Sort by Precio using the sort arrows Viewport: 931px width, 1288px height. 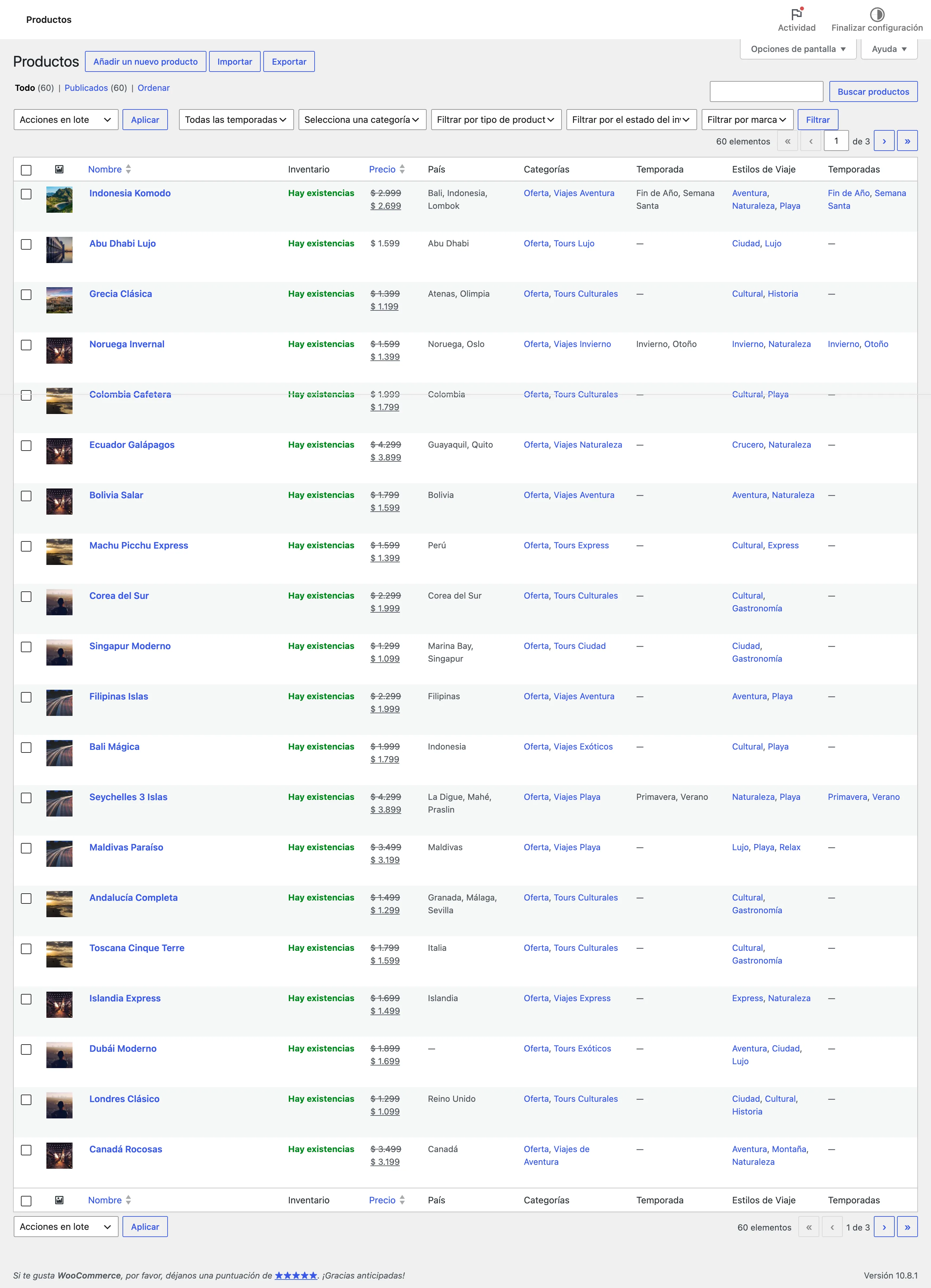point(402,169)
